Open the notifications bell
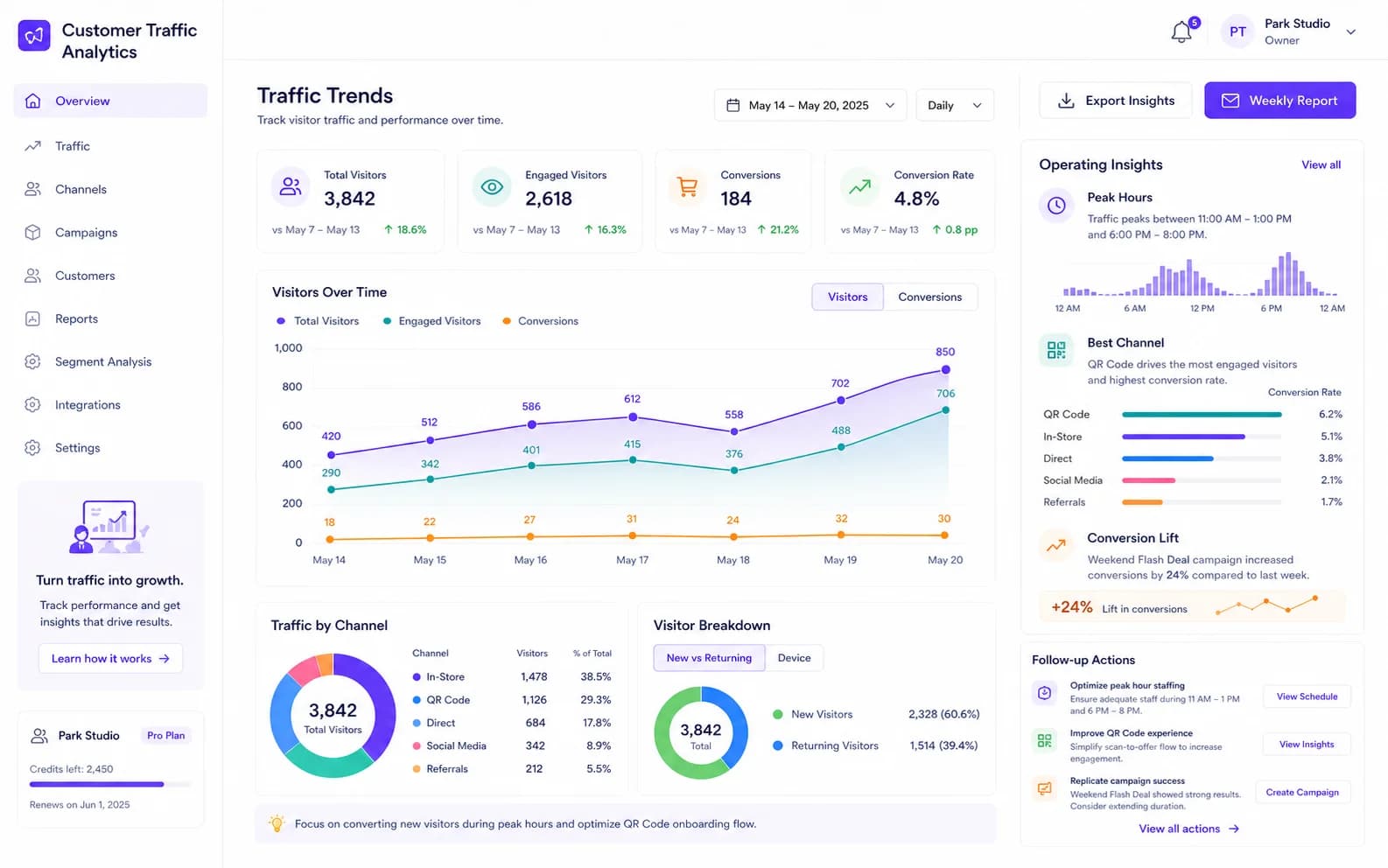 pyautogui.click(x=1181, y=32)
